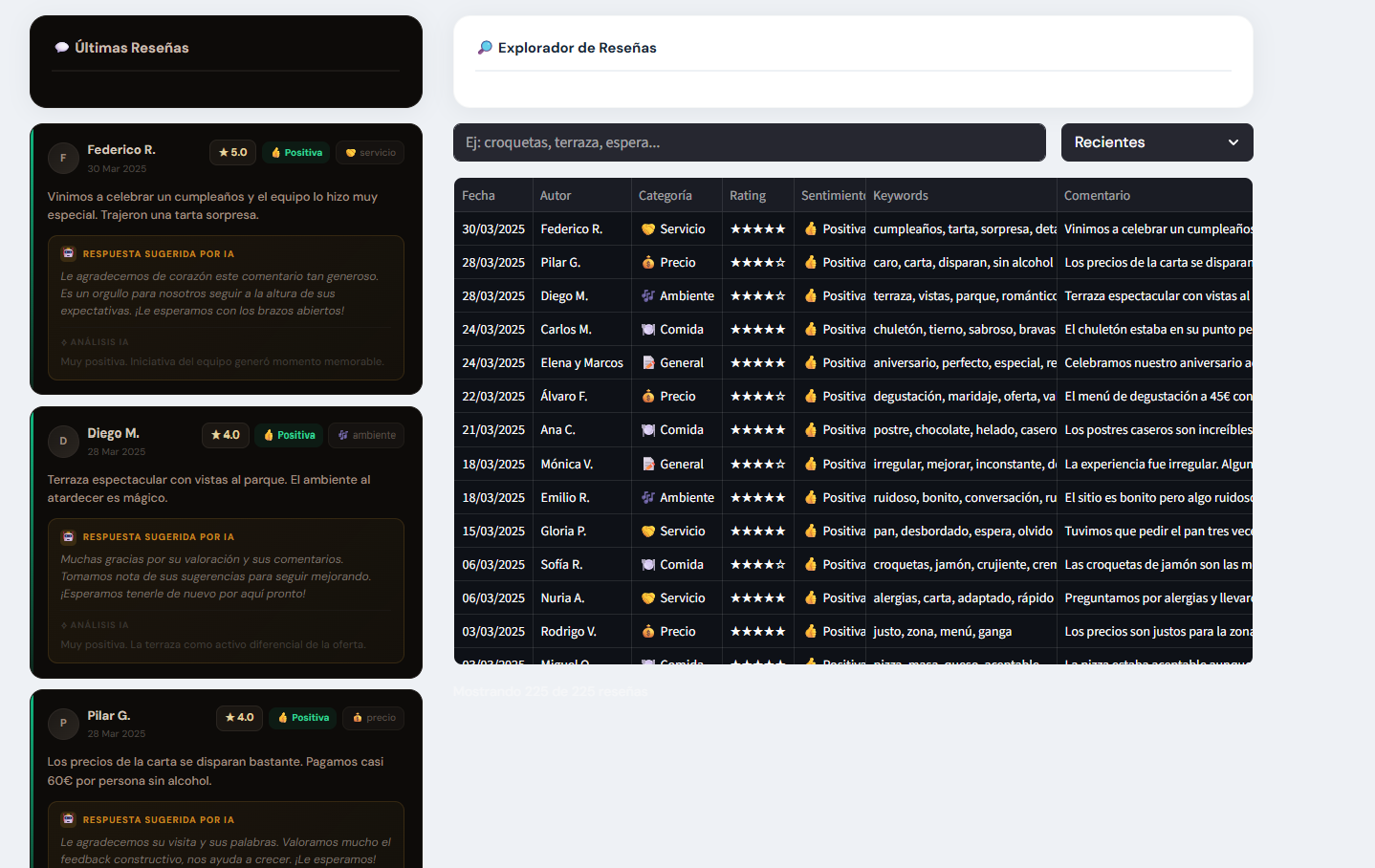Click the magnifier icon beside Explorador de Reseñas
The height and width of the screenshot is (868, 1375).
click(485, 48)
